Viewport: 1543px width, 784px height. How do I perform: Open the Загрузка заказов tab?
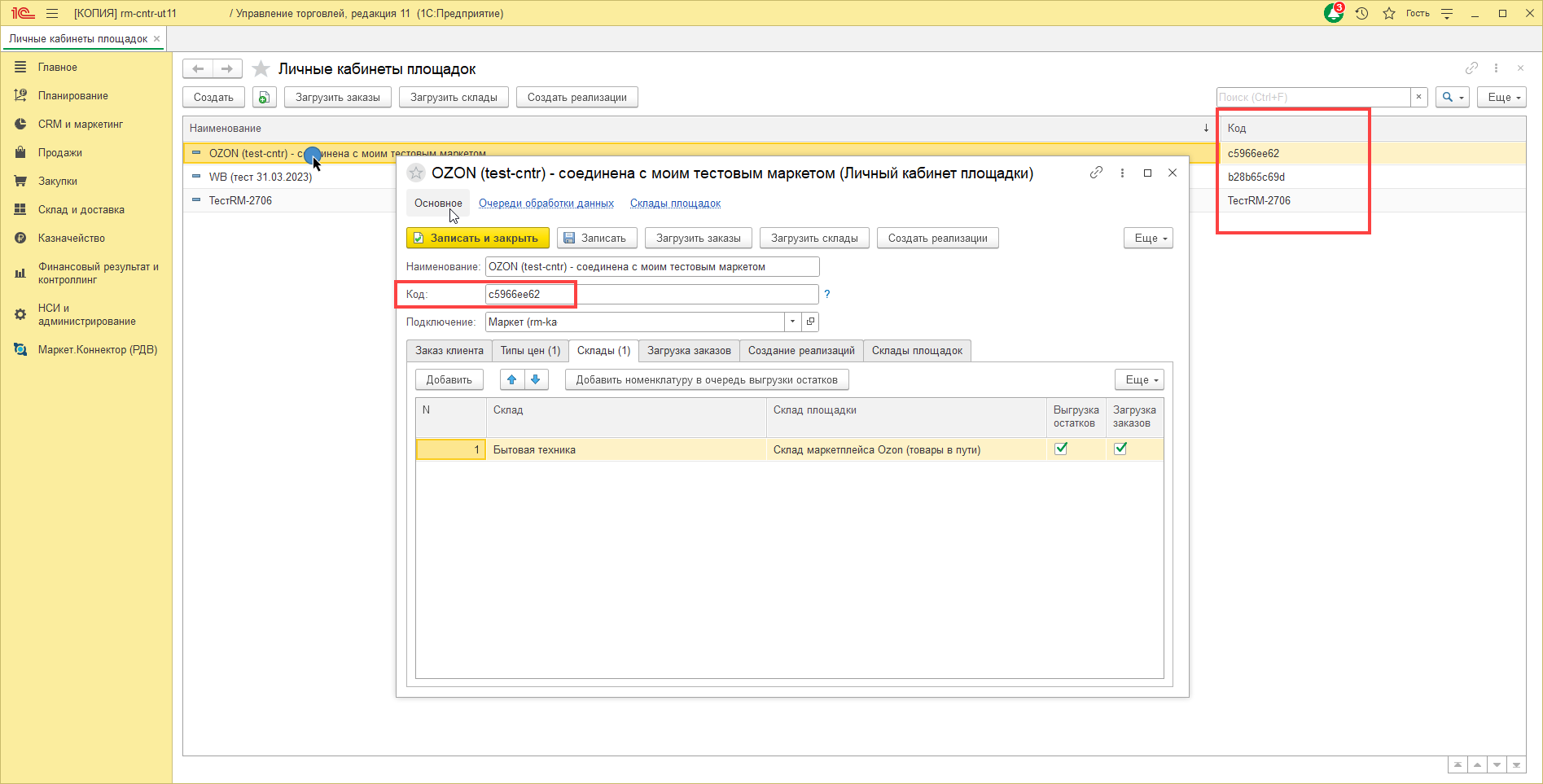[689, 351]
